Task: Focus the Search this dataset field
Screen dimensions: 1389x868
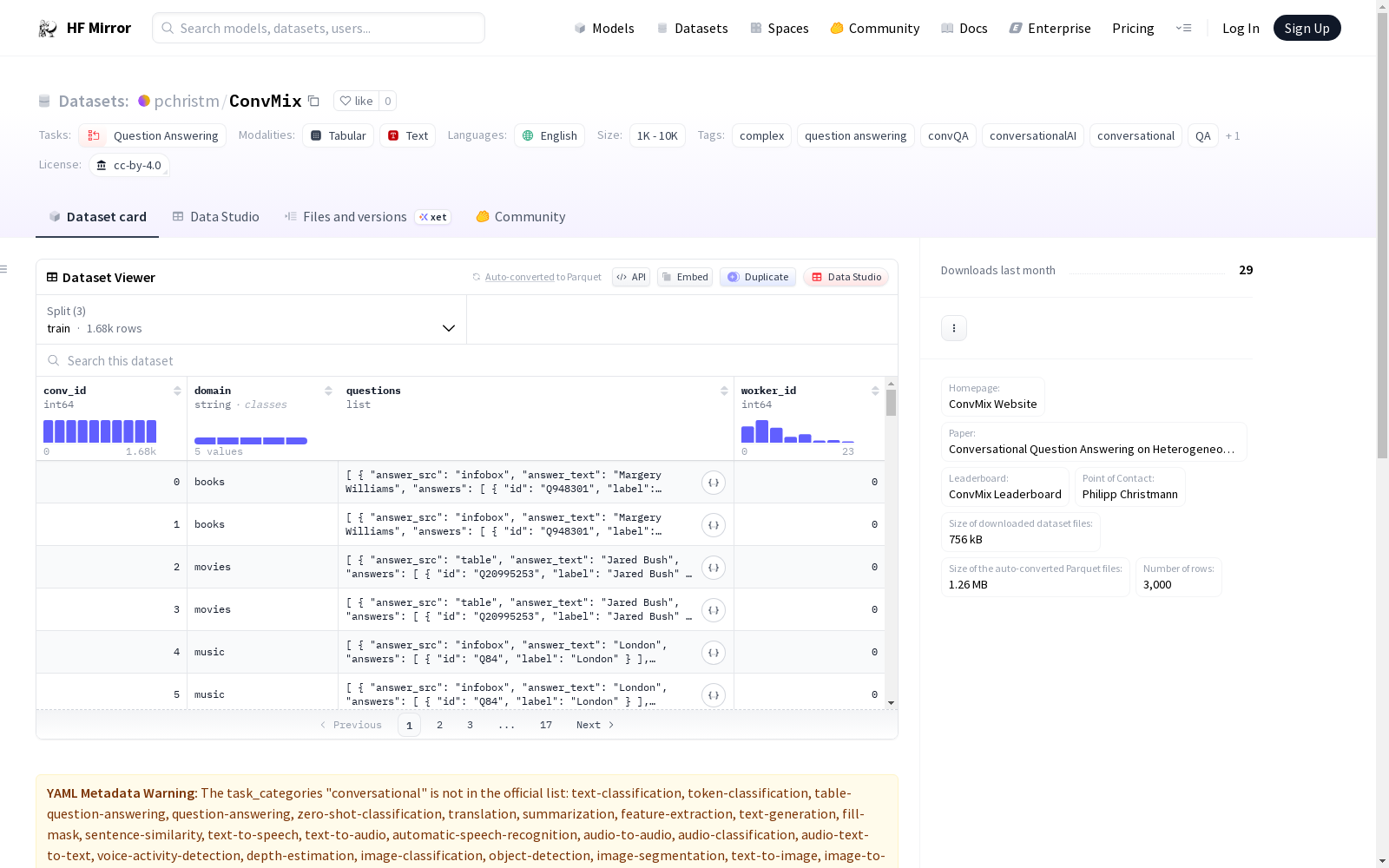Action: point(467,360)
